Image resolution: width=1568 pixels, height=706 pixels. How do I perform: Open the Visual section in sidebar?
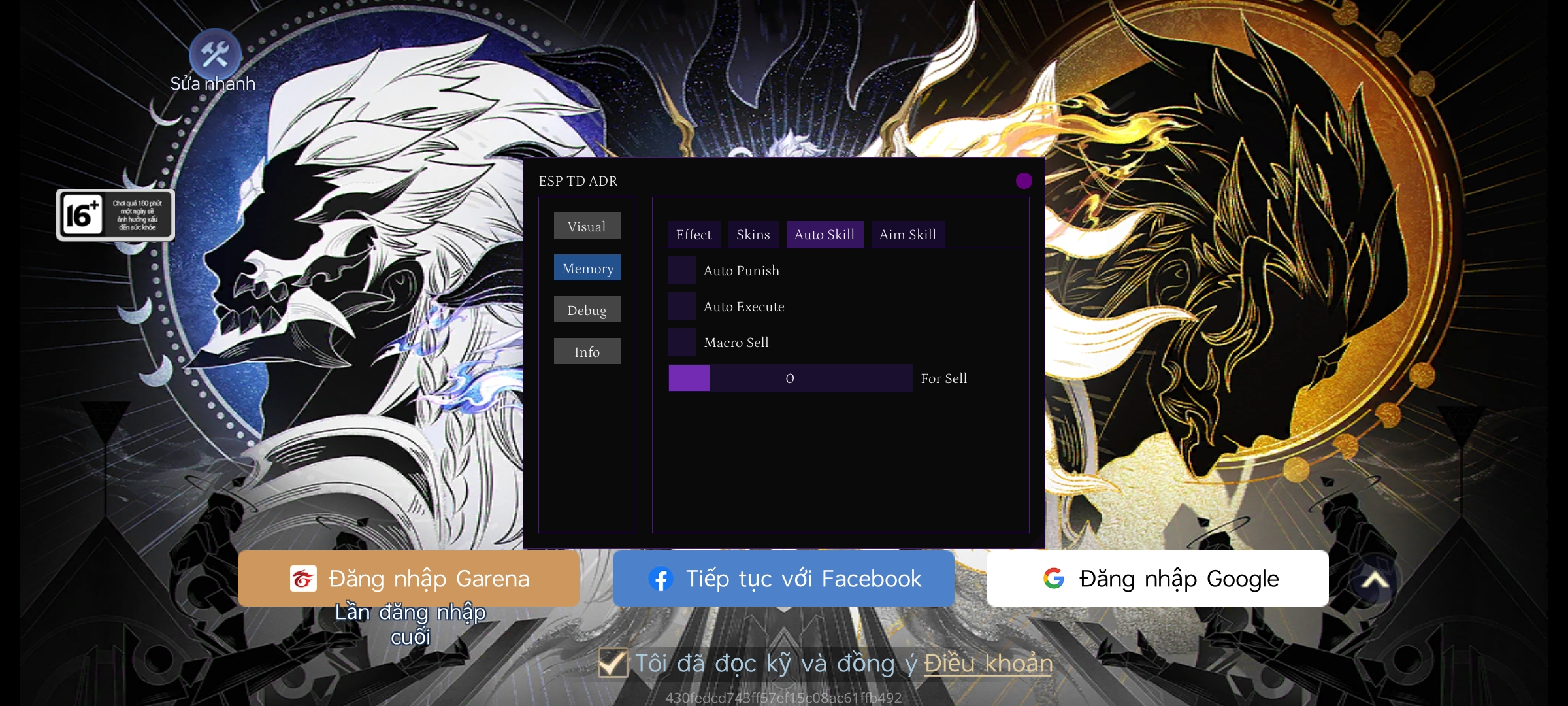tap(587, 226)
